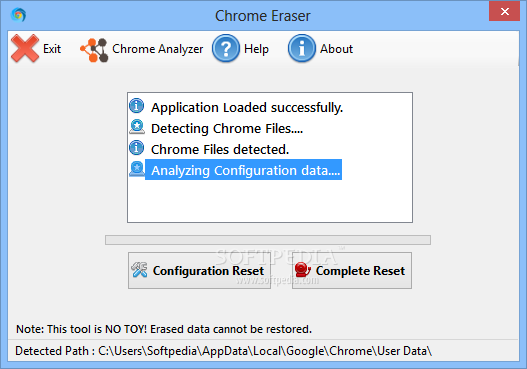Click icon beside Analyzing Configuration data entry
527x369 pixels.
pyautogui.click(x=137, y=169)
